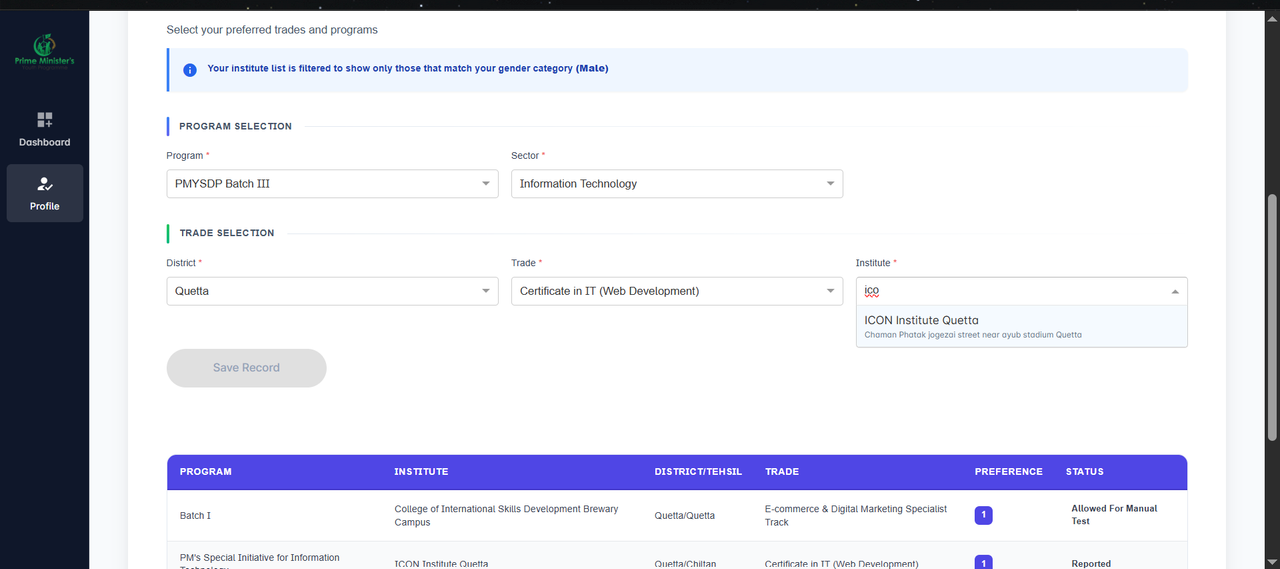This screenshot has width=1280, height=569.
Task: Click the STATUS column header
Action: 1085,472
